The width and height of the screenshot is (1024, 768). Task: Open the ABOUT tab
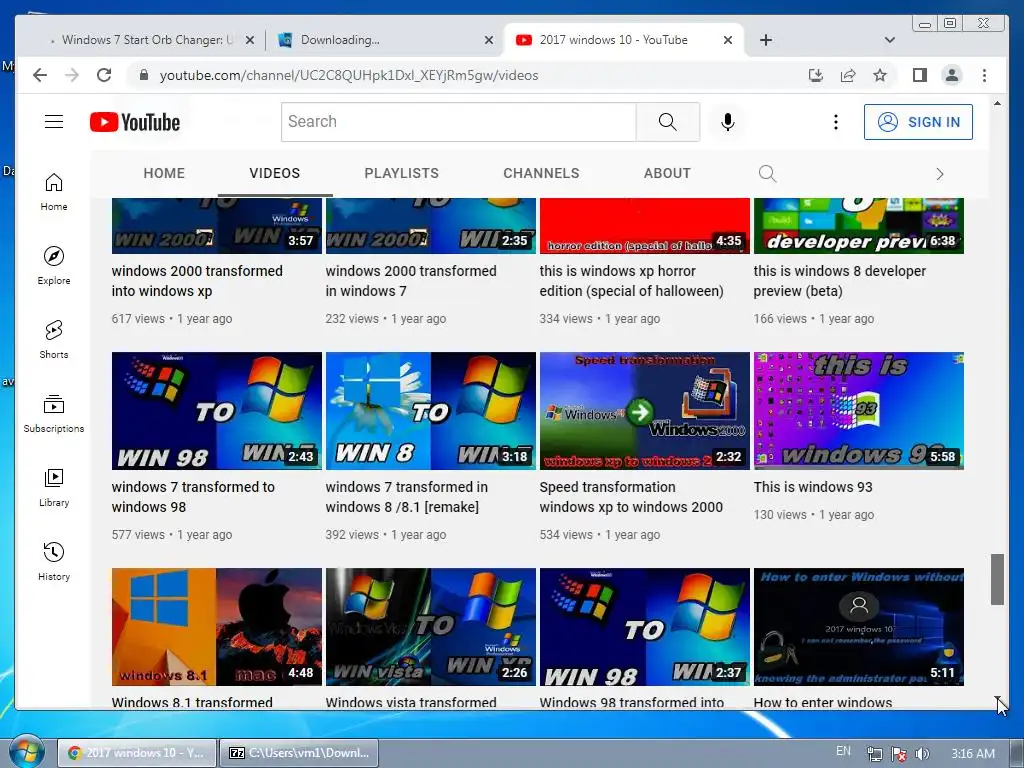(667, 173)
